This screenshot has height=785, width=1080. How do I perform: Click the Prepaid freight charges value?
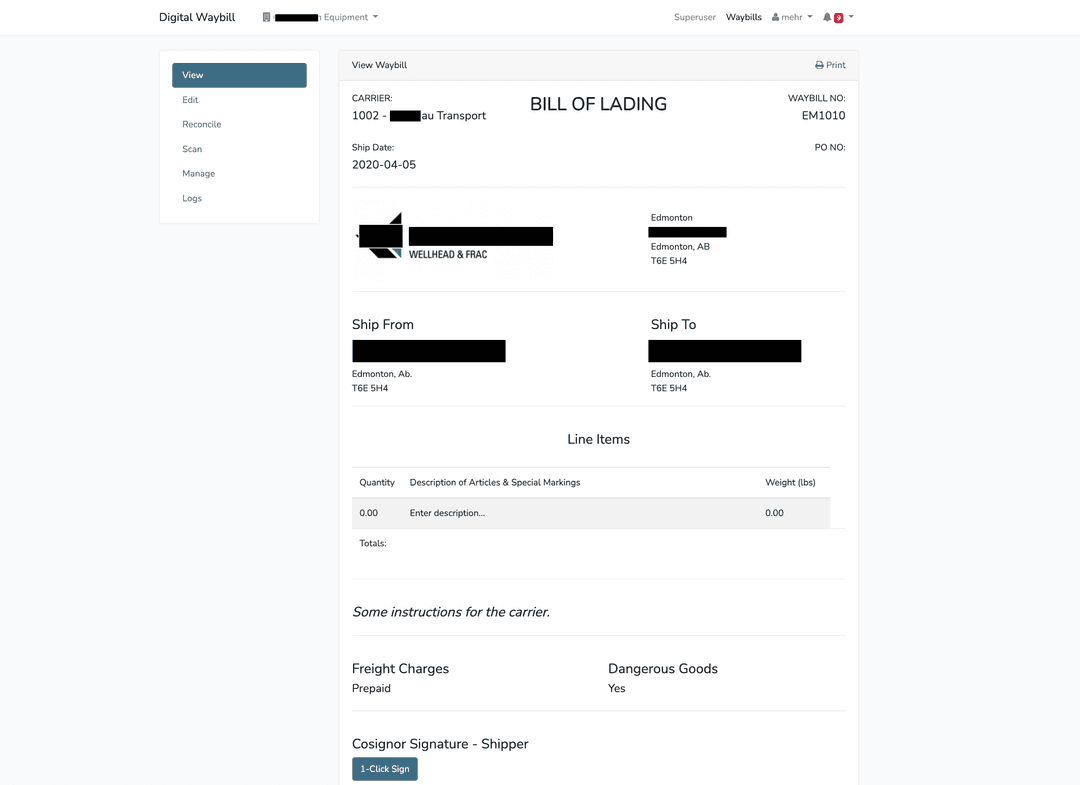click(x=371, y=689)
